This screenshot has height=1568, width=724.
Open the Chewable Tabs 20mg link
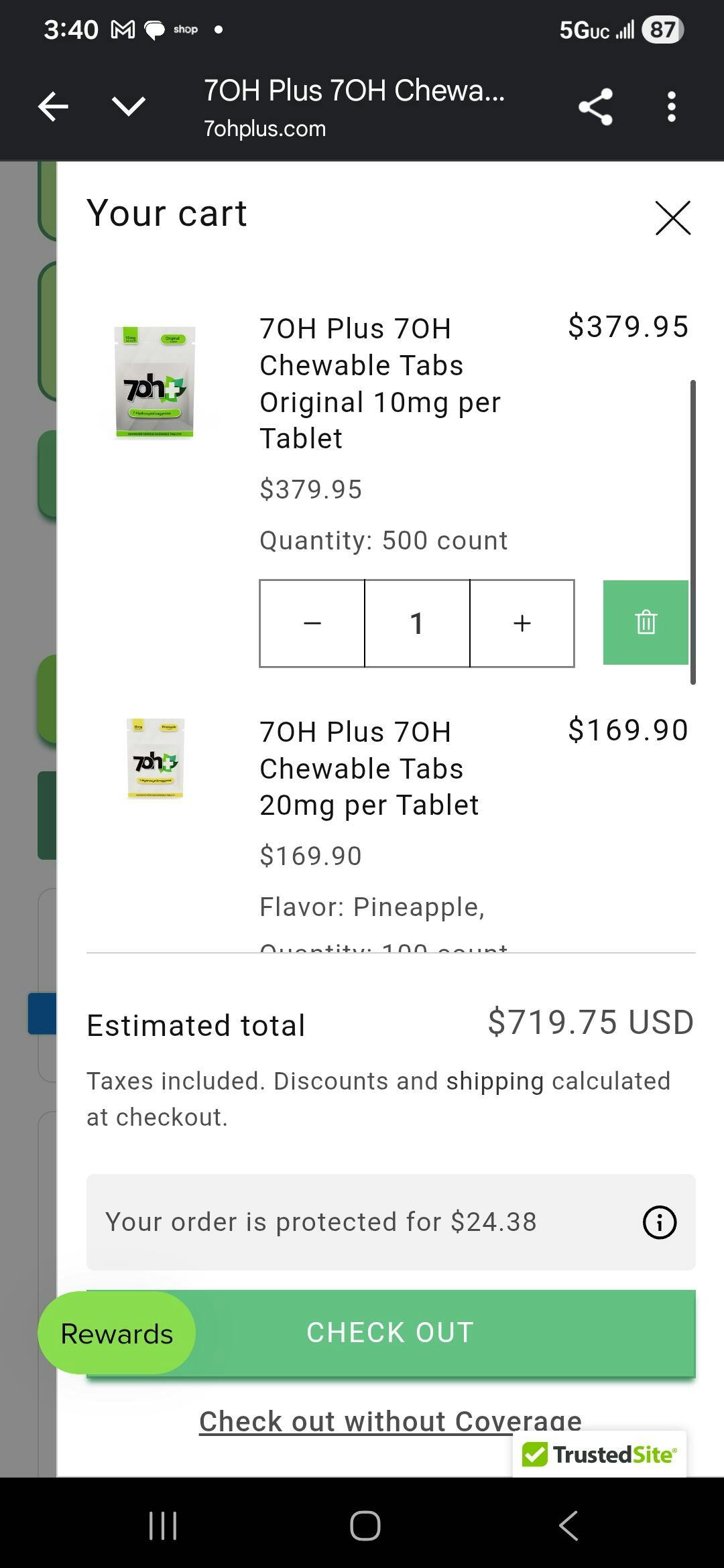point(369,768)
